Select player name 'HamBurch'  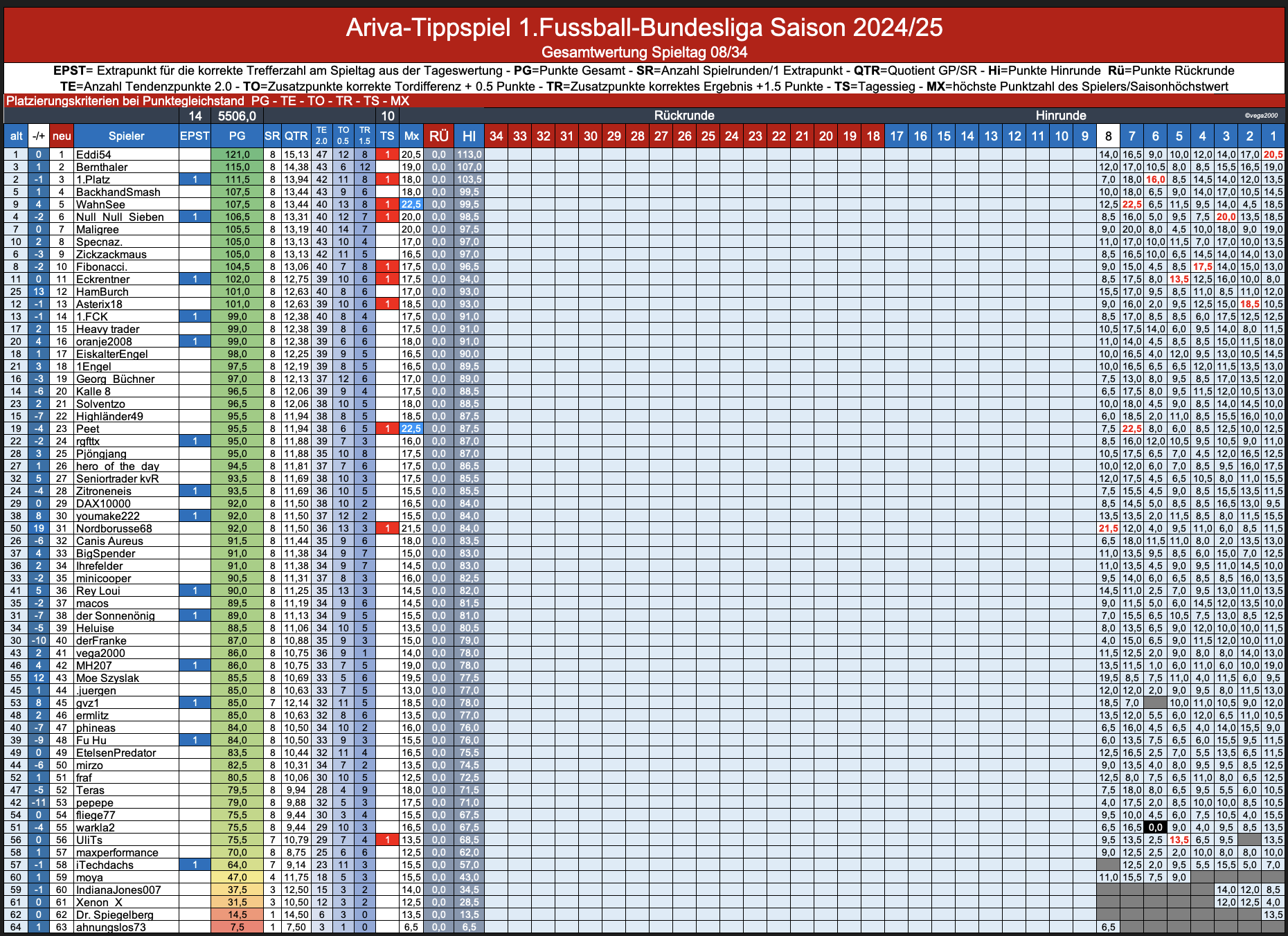pos(102,291)
